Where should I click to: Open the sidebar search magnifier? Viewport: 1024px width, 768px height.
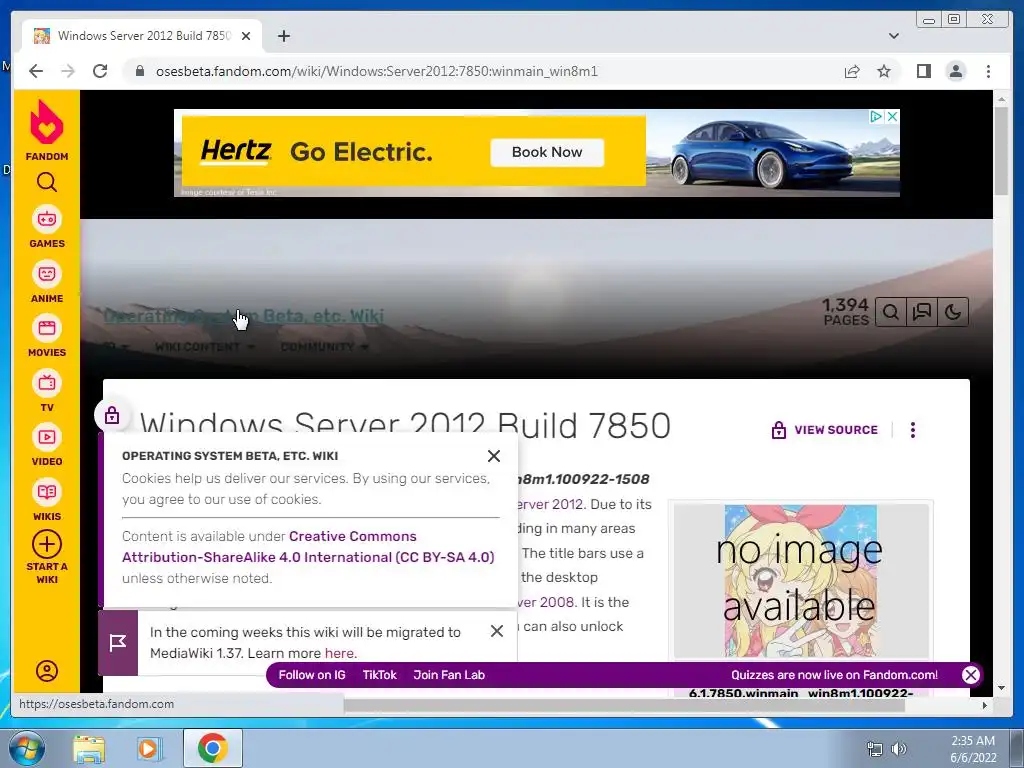point(46,182)
